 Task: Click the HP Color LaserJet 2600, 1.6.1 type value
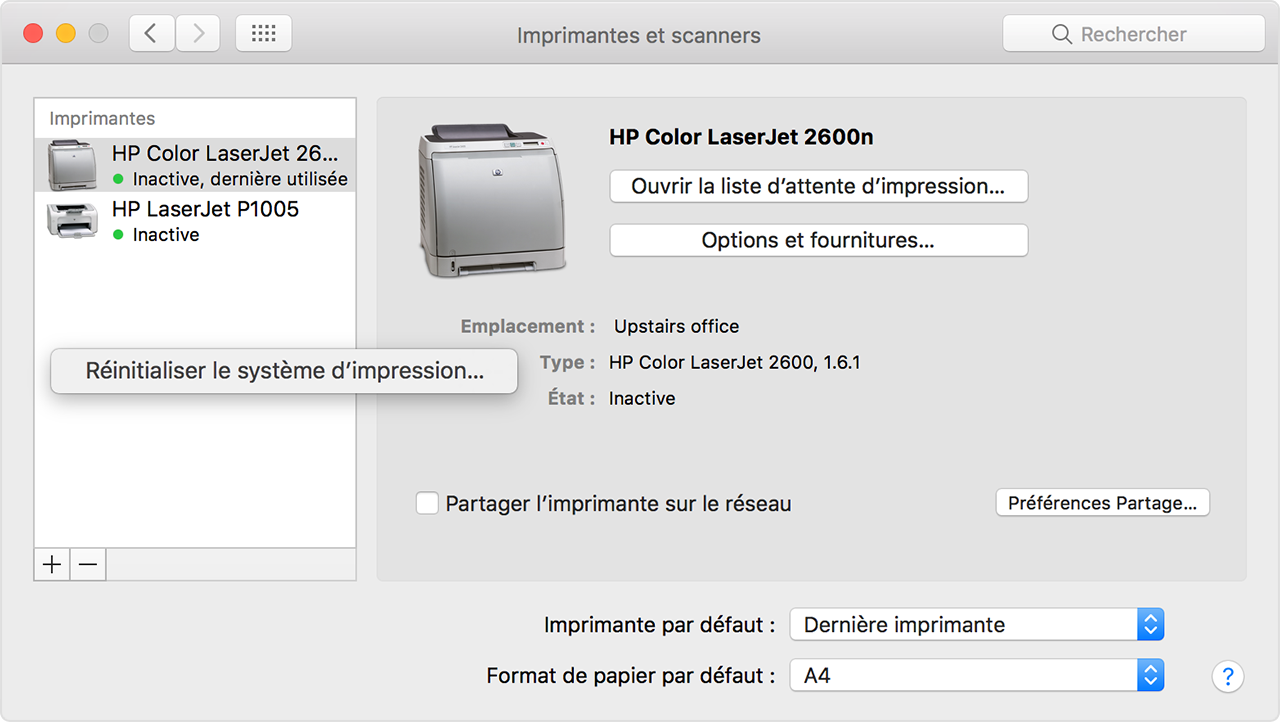[x=734, y=362]
